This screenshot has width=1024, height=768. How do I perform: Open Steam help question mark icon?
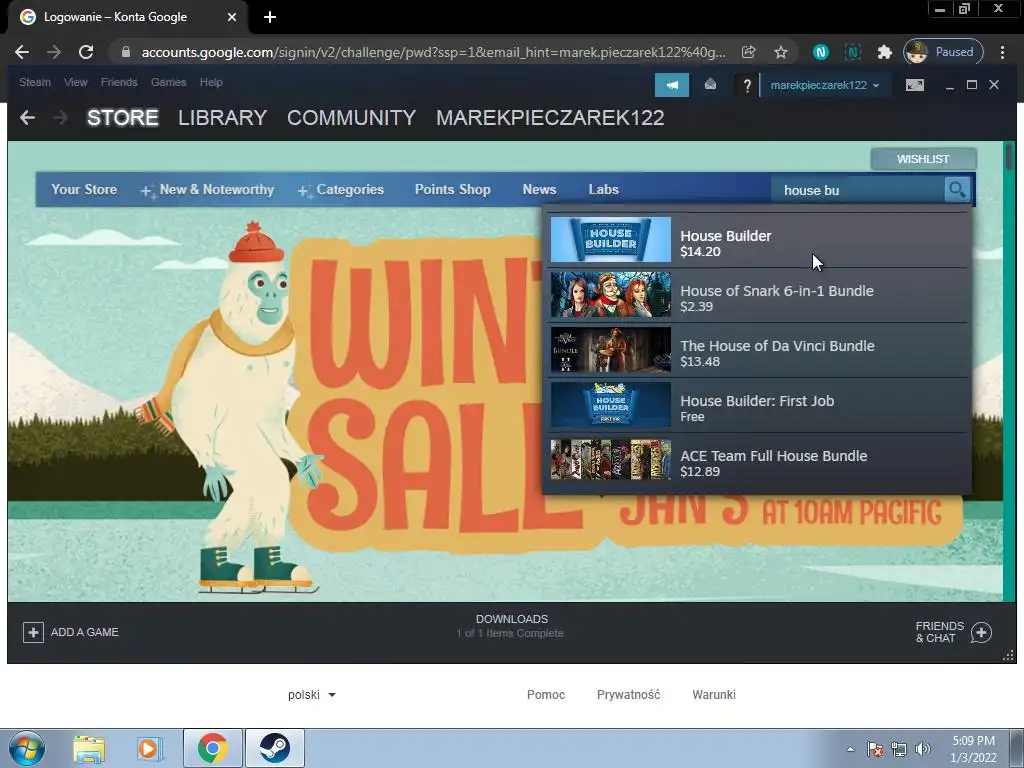pos(747,85)
